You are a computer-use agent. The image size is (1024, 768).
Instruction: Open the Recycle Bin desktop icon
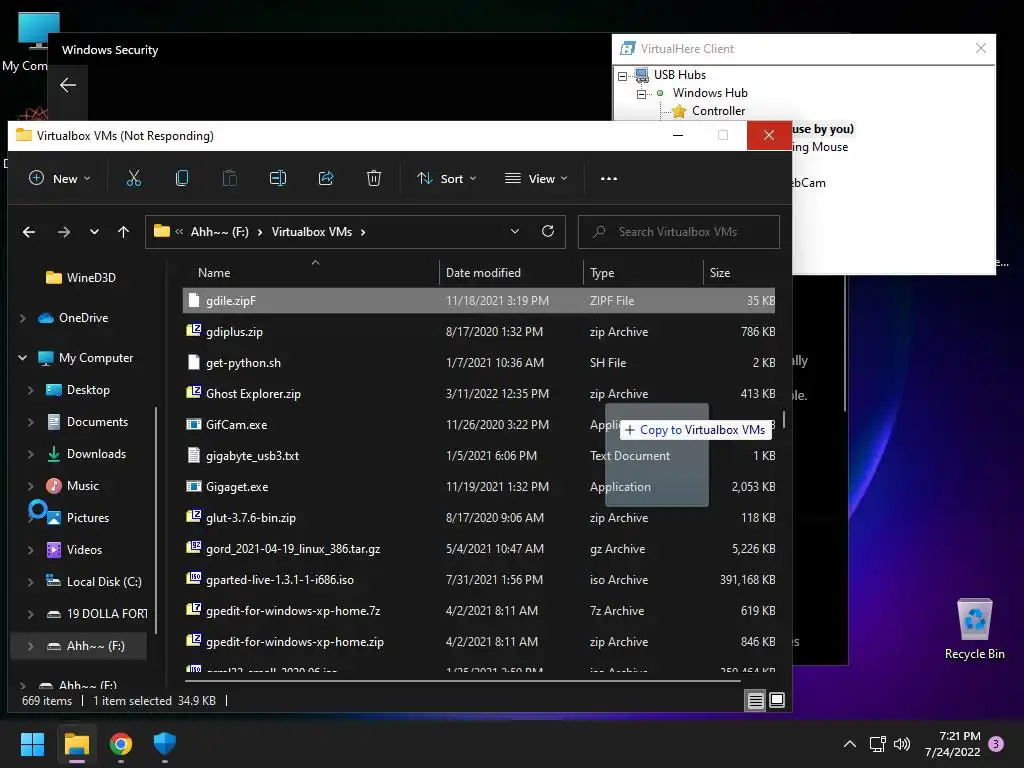click(974, 629)
